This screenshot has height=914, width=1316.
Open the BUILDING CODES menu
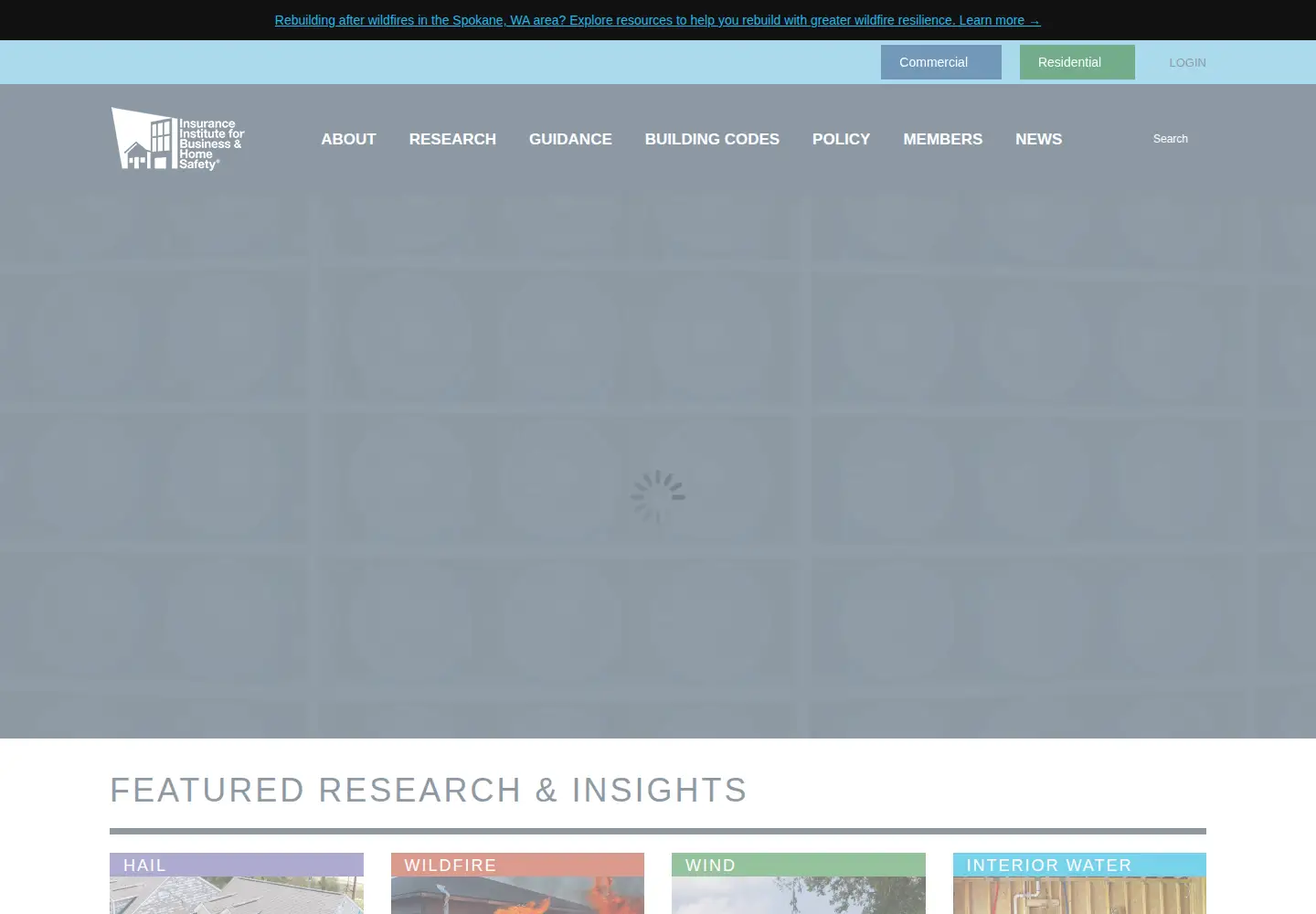point(712,139)
